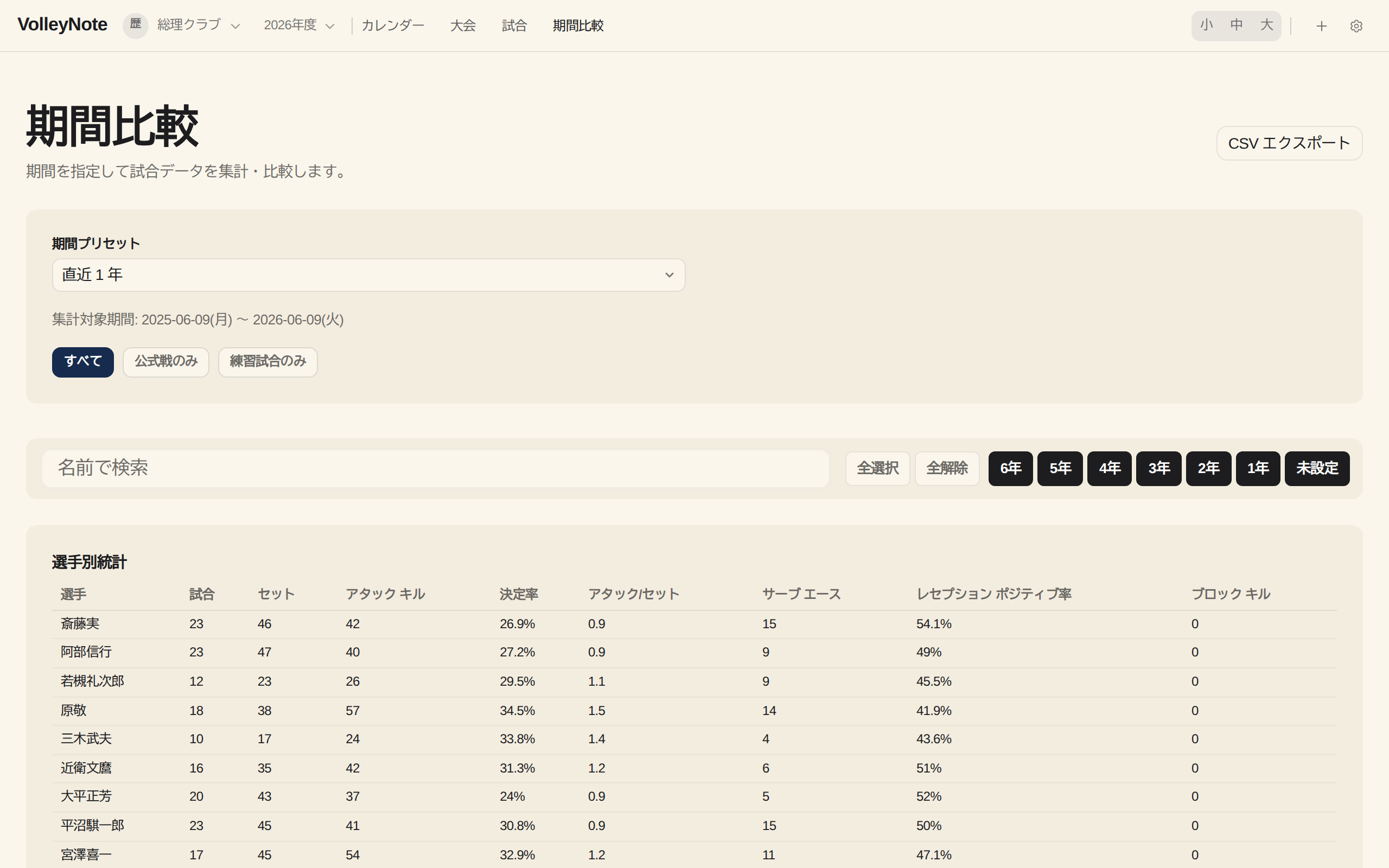Click the 51% reception value for 近衛文麿

929,768
